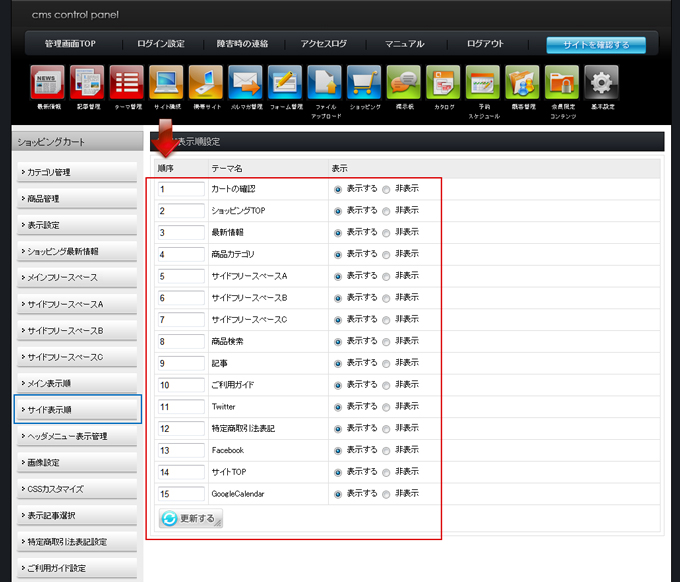Expand カテゴリ管理 in the sidebar
This screenshot has height=582, width=680.
point(77,172)
